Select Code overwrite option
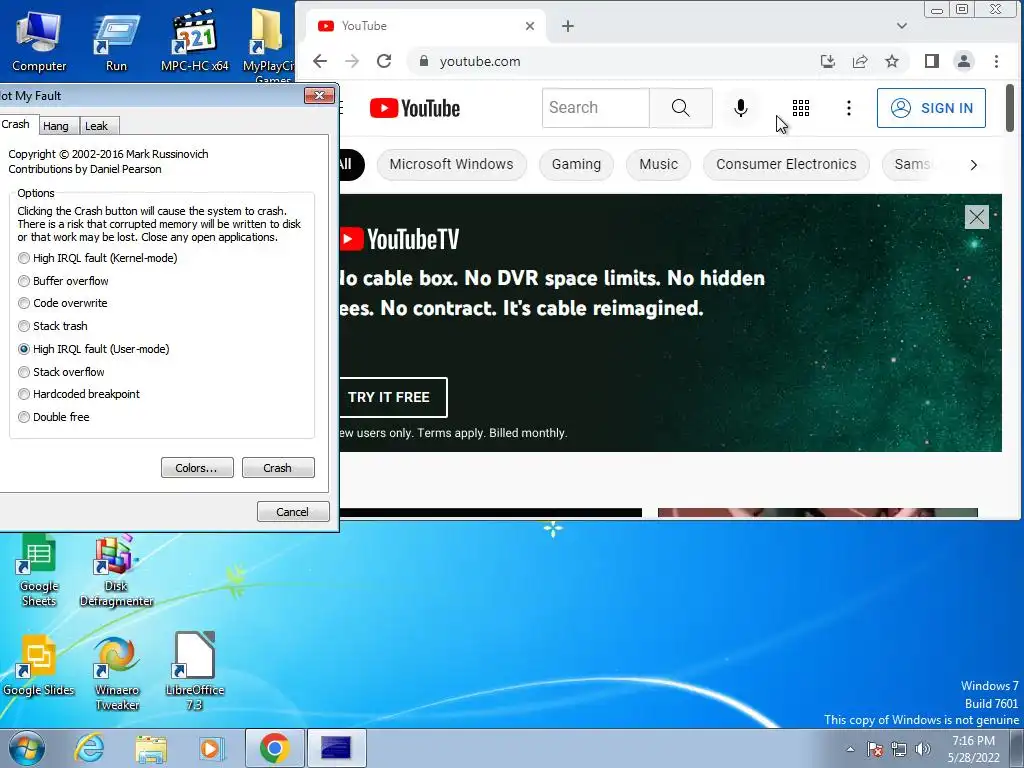1024x768 pixels. (x=63, y=303)
